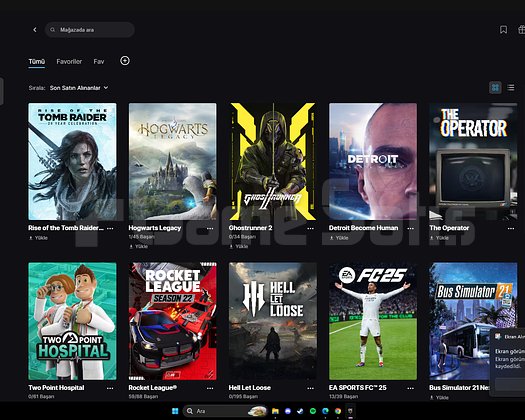
Task: Switch library to grid view
Action: pos(495,88)
